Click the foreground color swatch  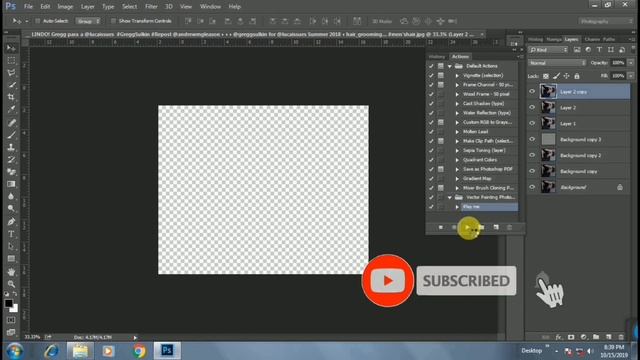pos(9,303)
